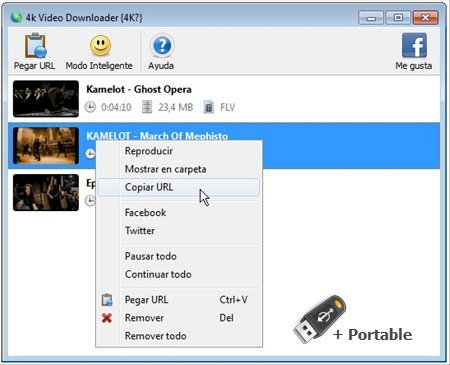This screenshot has width=450, height=365.
Task: Share via Facebook context menu entry
Action: click(x=179, y=213)
